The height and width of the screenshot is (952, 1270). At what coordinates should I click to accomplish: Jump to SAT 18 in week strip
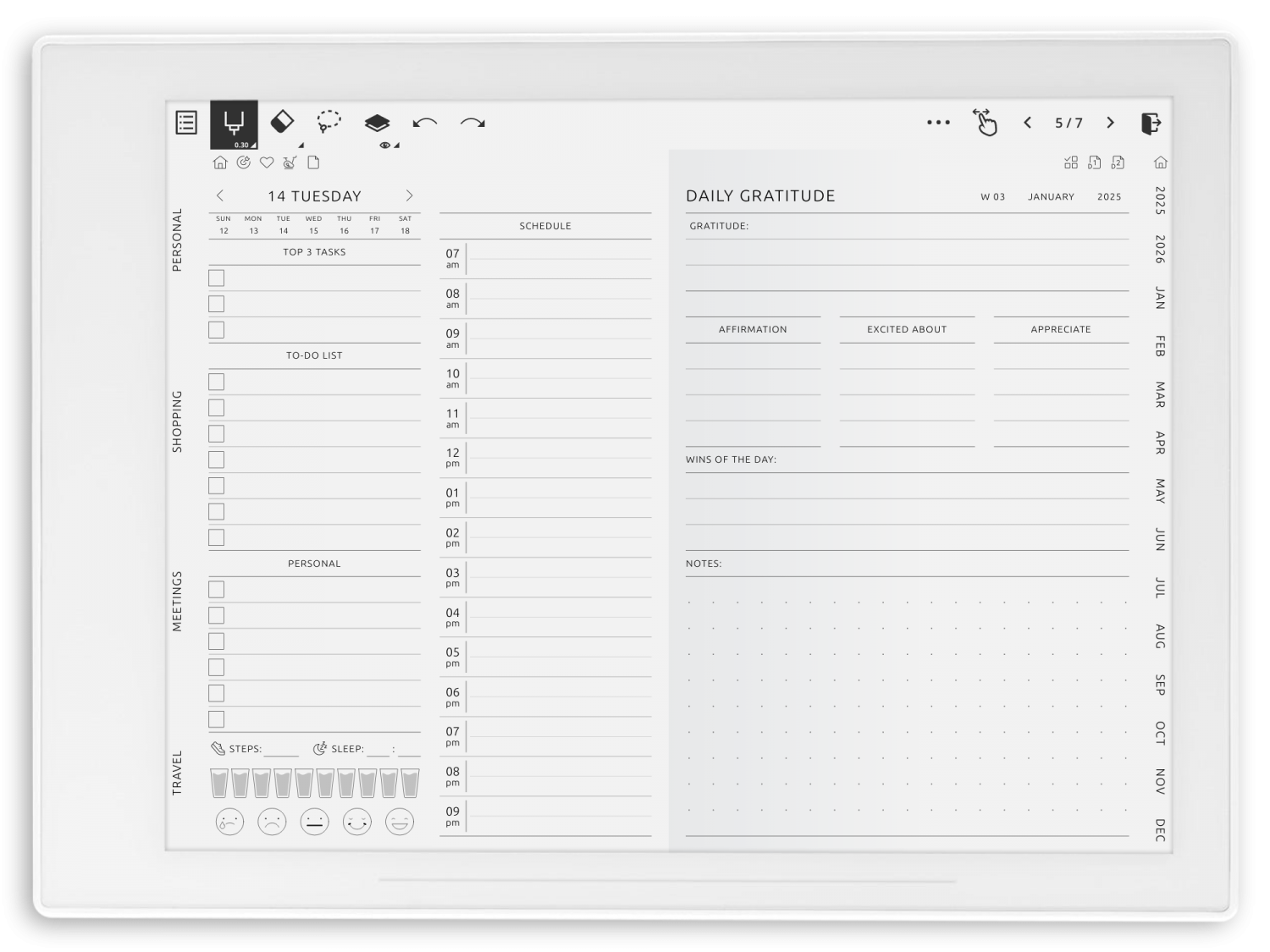[405, 224]
